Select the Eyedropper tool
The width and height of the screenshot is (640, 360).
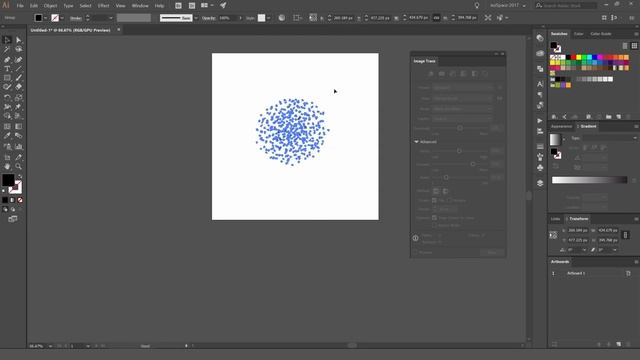[7, 136]
